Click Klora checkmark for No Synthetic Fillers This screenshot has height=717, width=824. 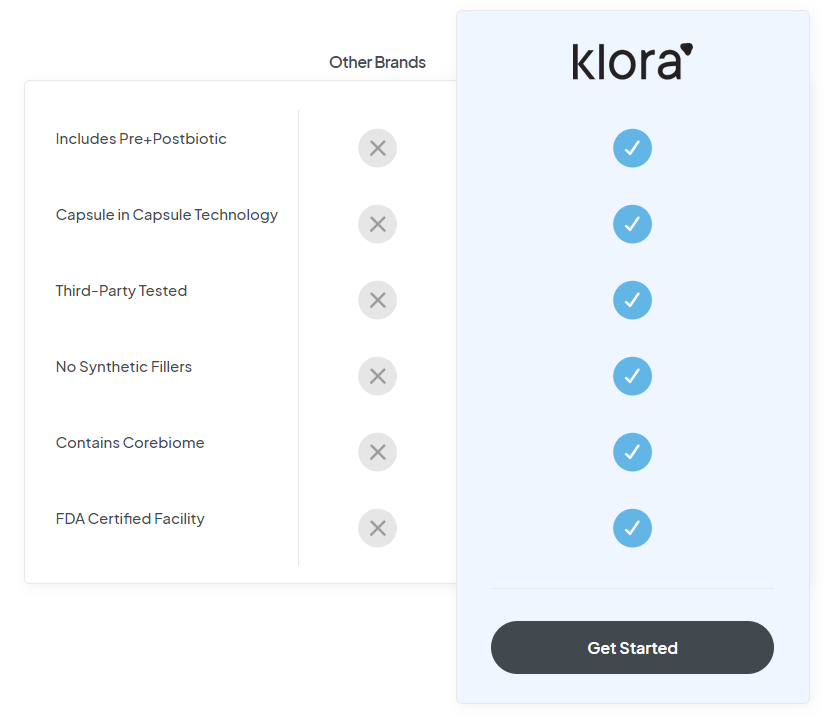(632, 376)
